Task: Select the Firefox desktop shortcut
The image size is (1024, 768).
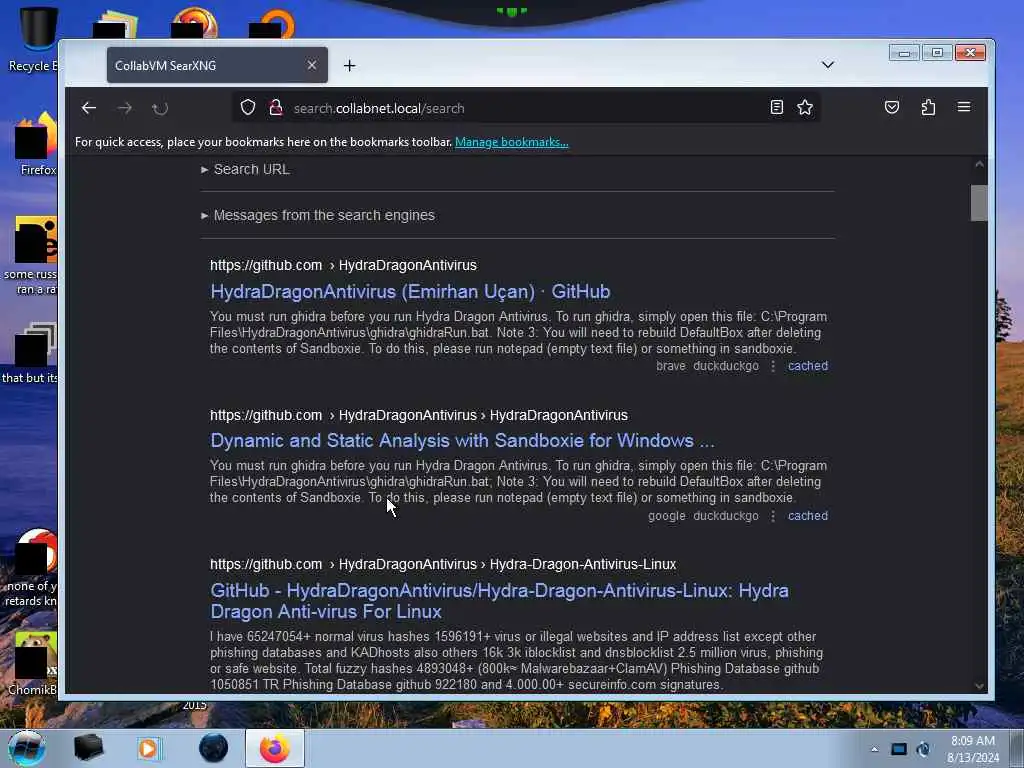Action: point(36,144)
